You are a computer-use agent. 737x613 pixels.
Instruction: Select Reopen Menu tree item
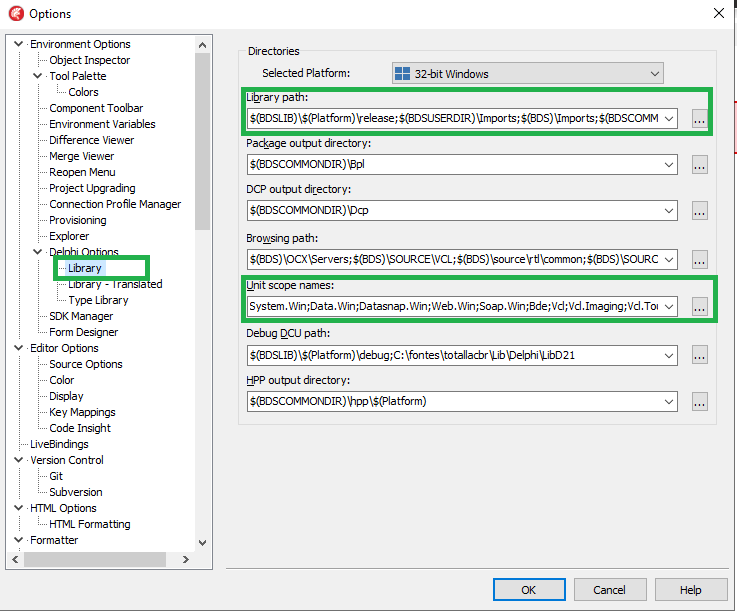(82, 172)
